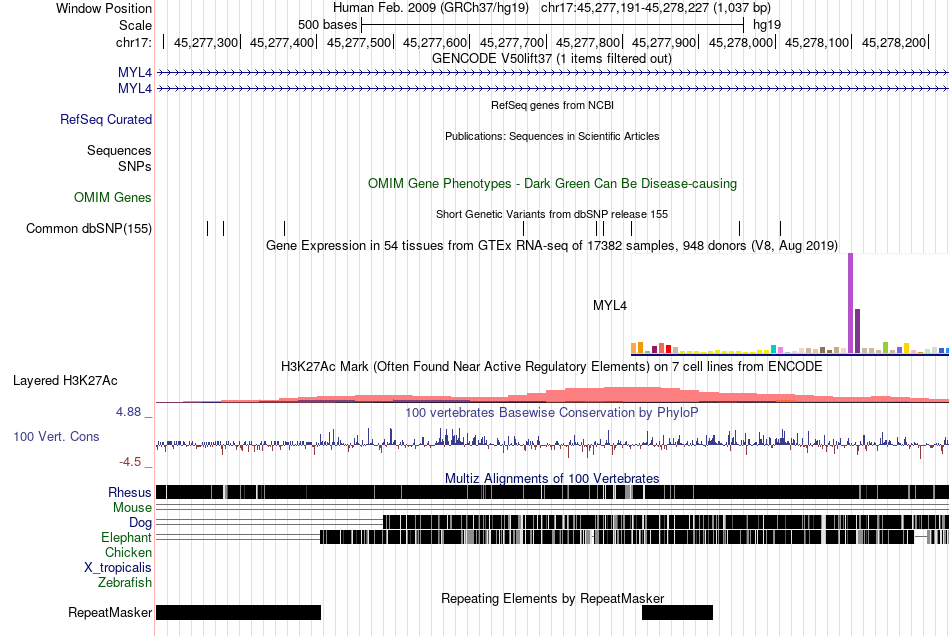
Task: Click the SNPs label under Sequences
Action: coord(135,166)
